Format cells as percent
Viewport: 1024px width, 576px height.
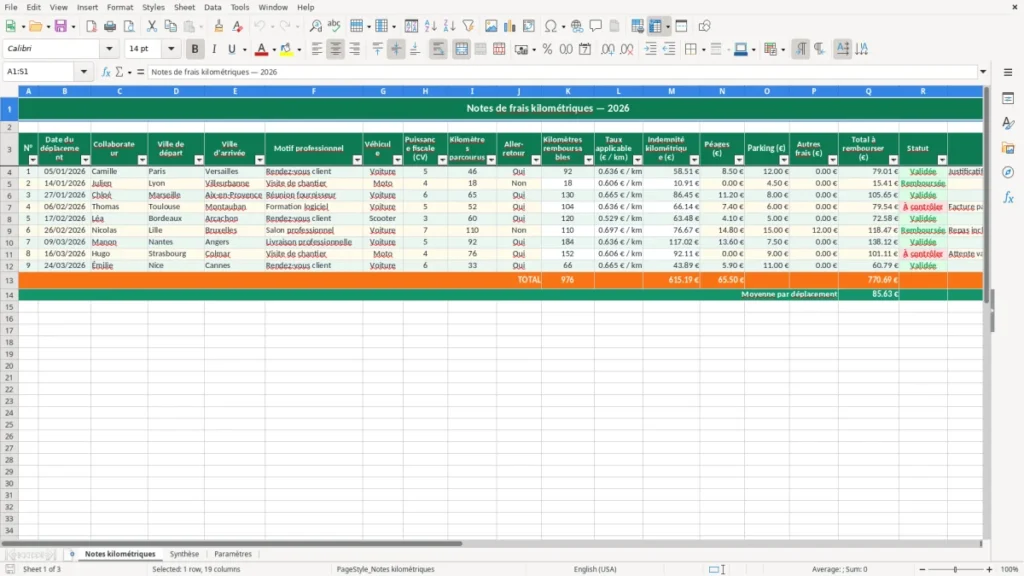(x=547, y=49)
